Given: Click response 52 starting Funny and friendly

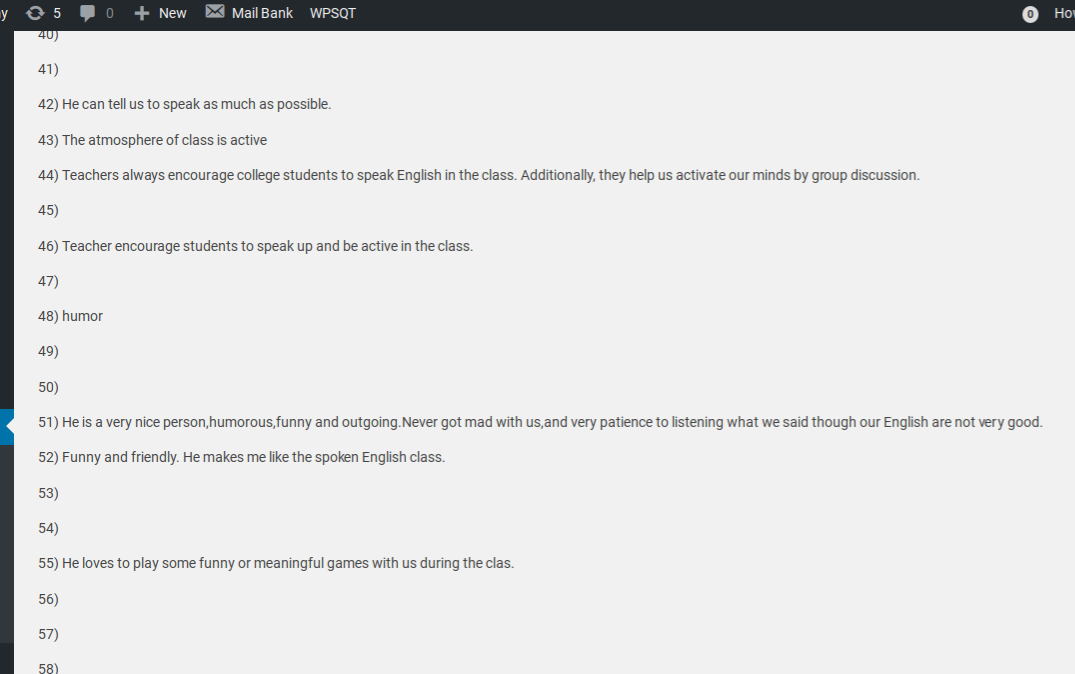Looking at the screenshot, I should tap(241, 457).
